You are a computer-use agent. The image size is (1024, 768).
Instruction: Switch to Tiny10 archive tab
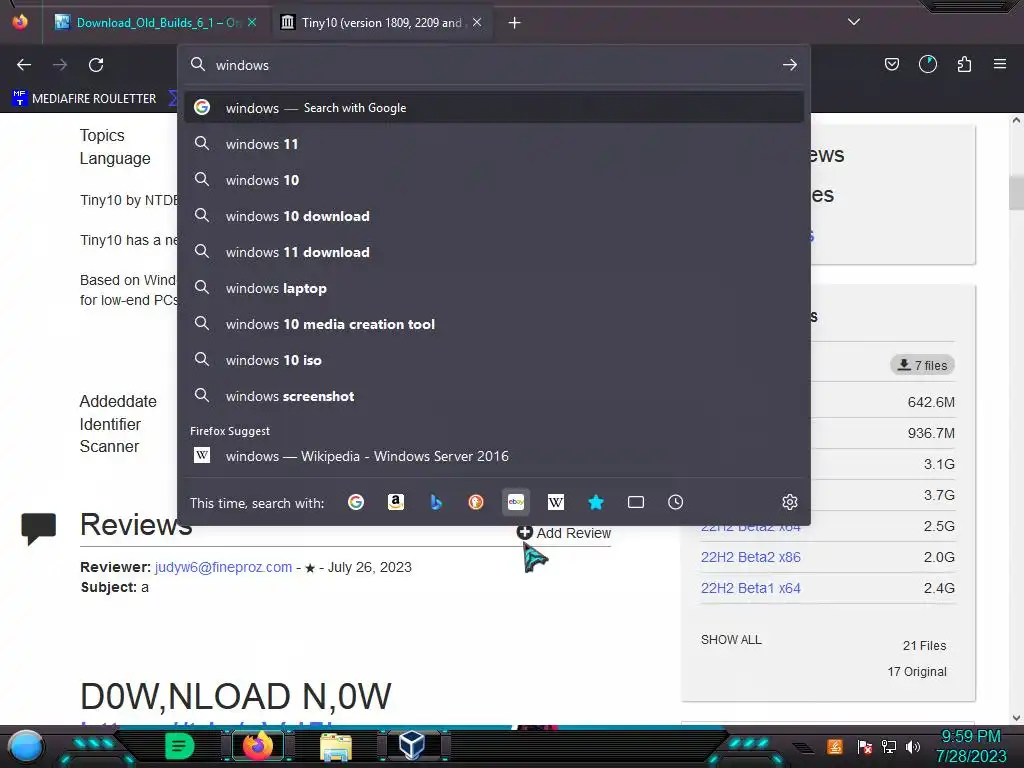[382, 22]
